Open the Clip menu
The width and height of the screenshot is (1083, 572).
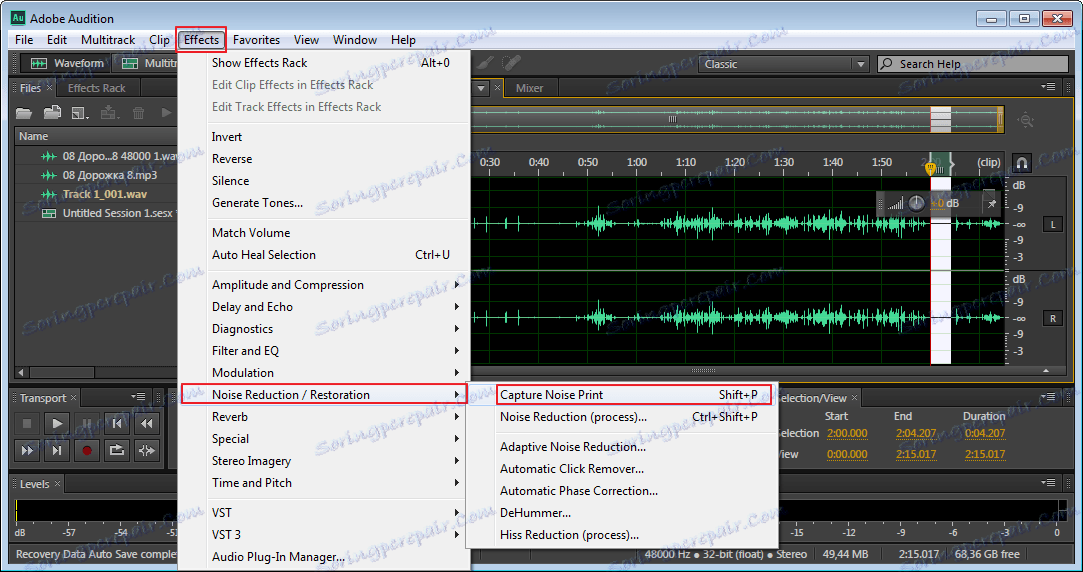(x=160, y=39)
